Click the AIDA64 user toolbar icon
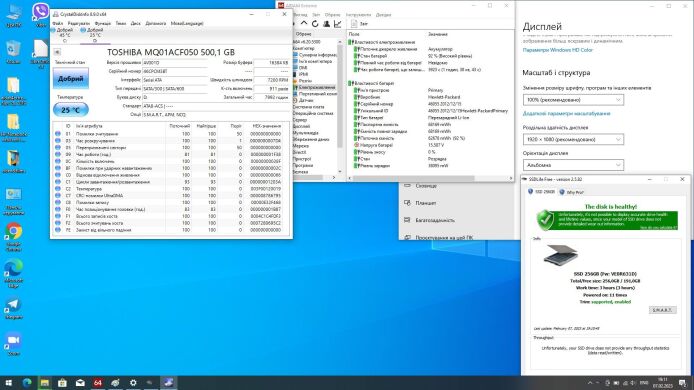 point(326,24)
